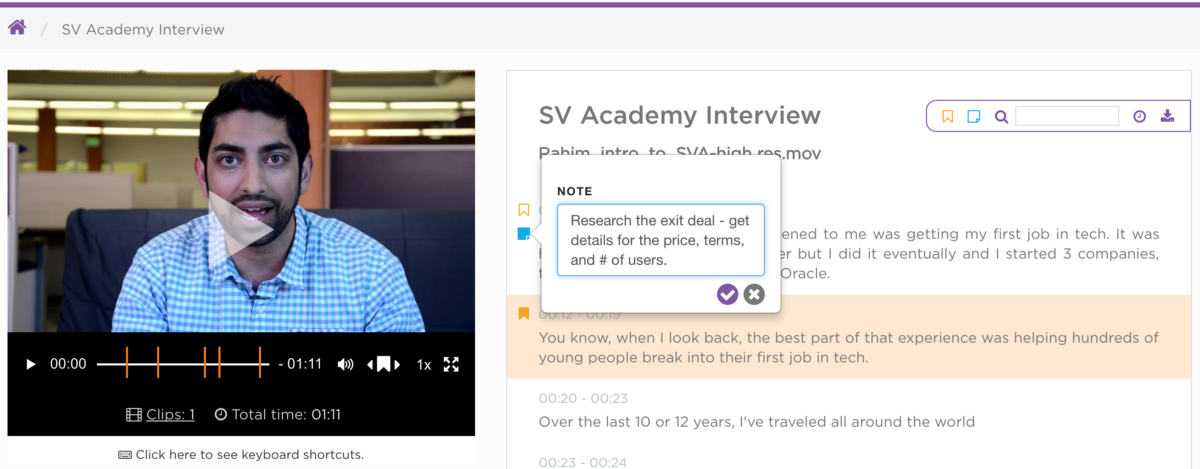This screenshot has width=1200, height=469.
Task: Click the 00:20 - 00:23 timestamp
Action: coord(583,398)
